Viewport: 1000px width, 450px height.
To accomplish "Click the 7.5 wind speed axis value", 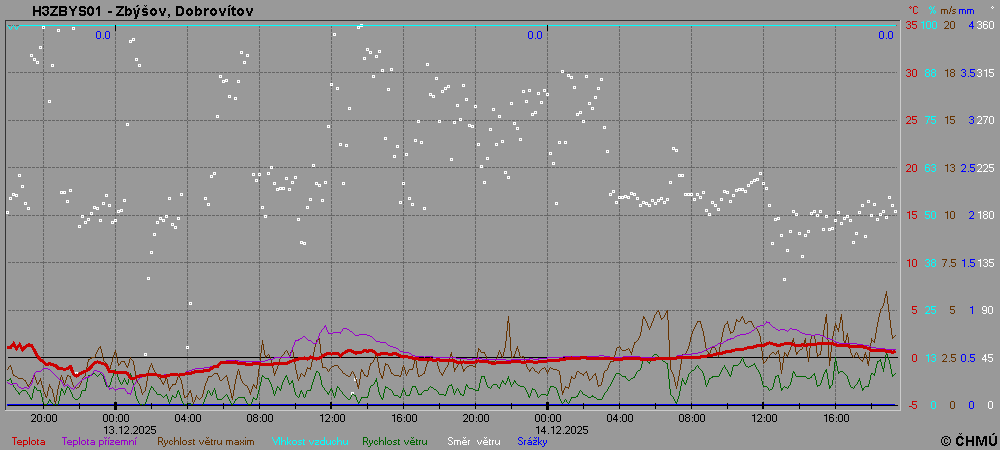I will 949,263.
